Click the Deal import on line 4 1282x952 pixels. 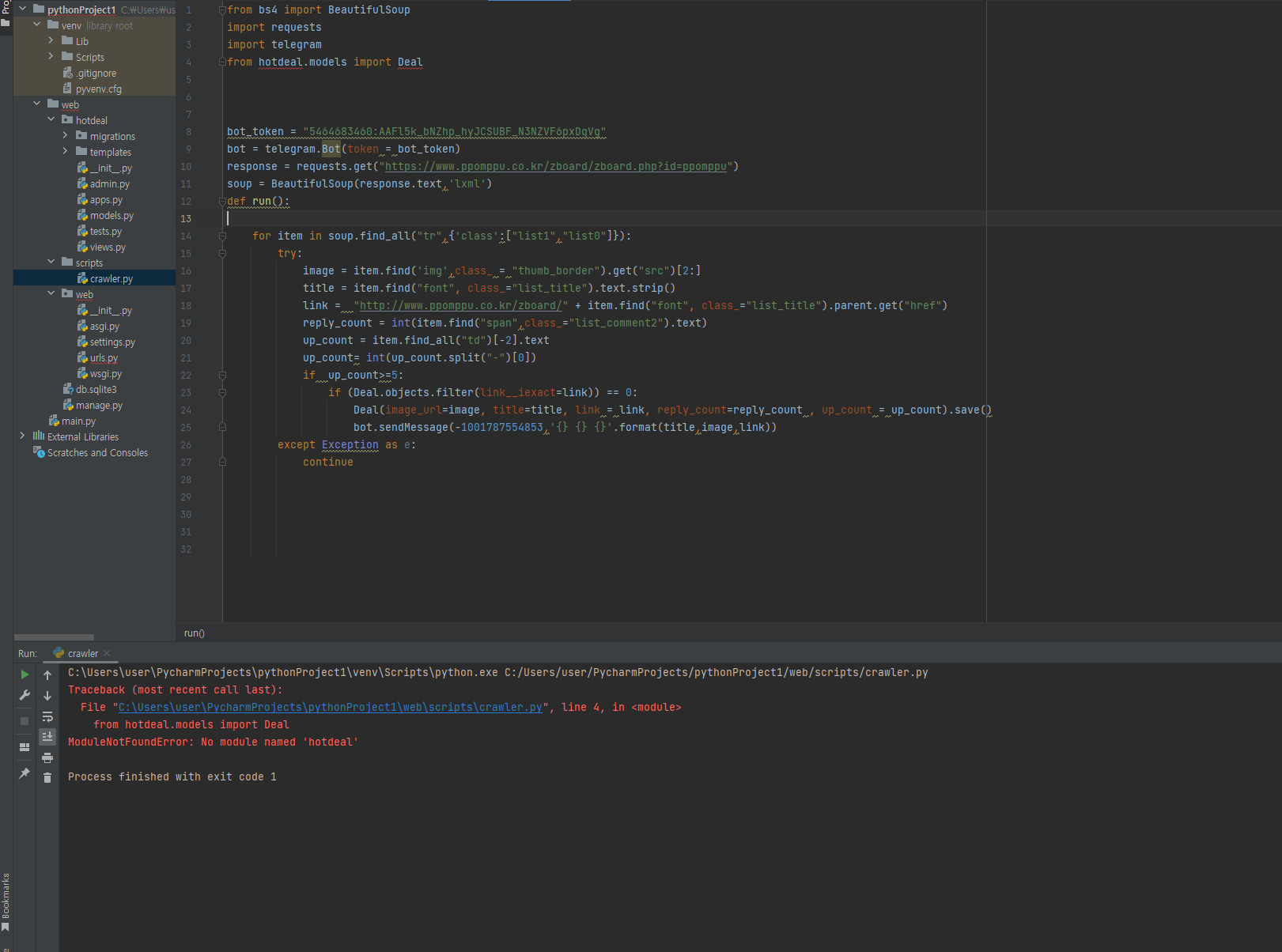coord(410,62)
